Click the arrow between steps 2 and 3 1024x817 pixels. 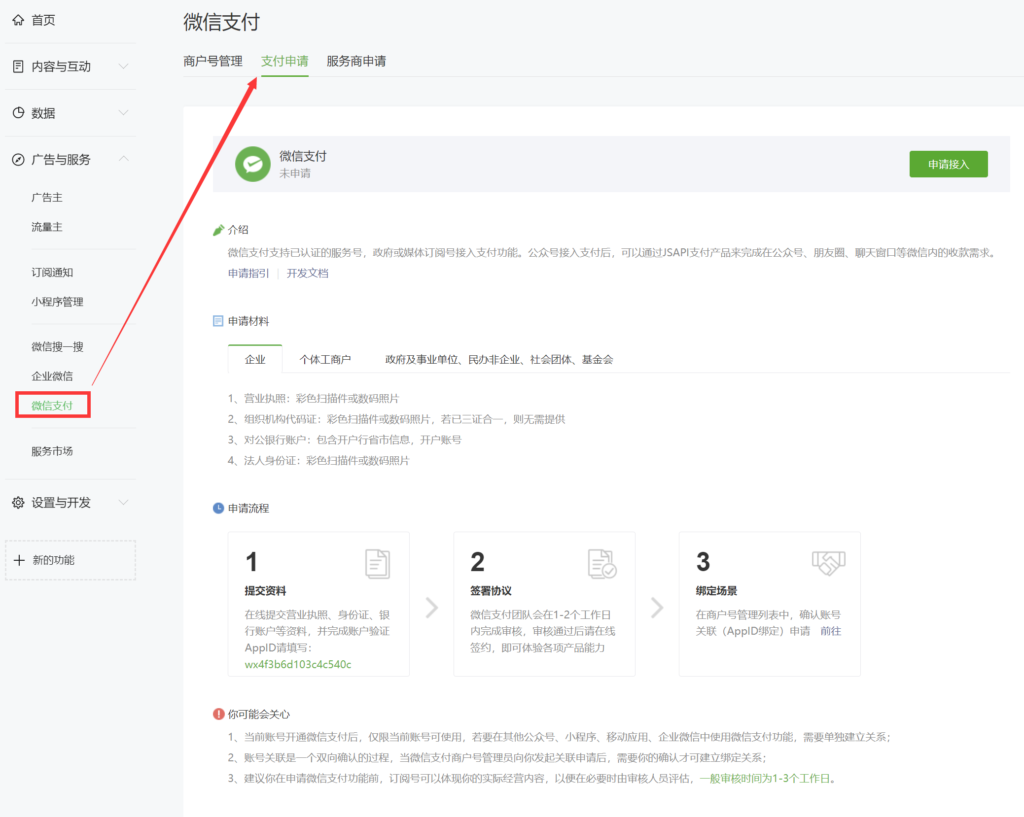click(657, 607)
